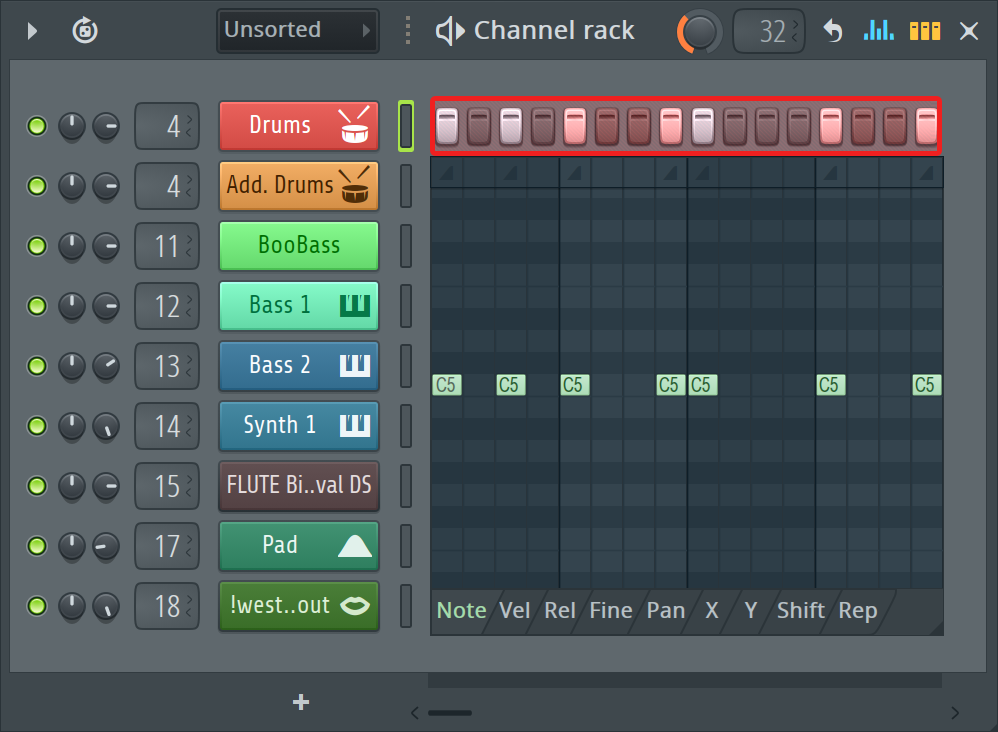The width and height of the screenshot is (998, 732).
Task: Mute the Drums channel green LED
Action: (x=37, y=126)
